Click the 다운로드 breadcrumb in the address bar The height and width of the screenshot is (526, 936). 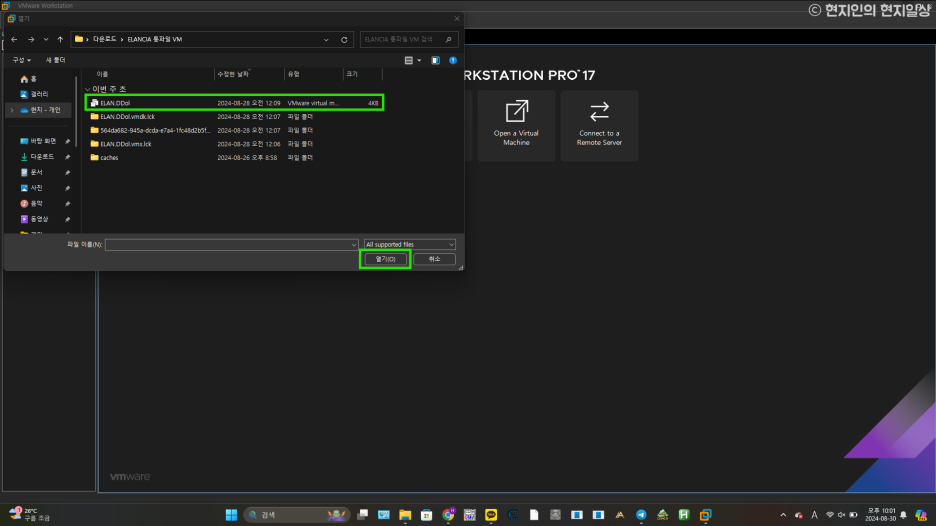(104, 39)
